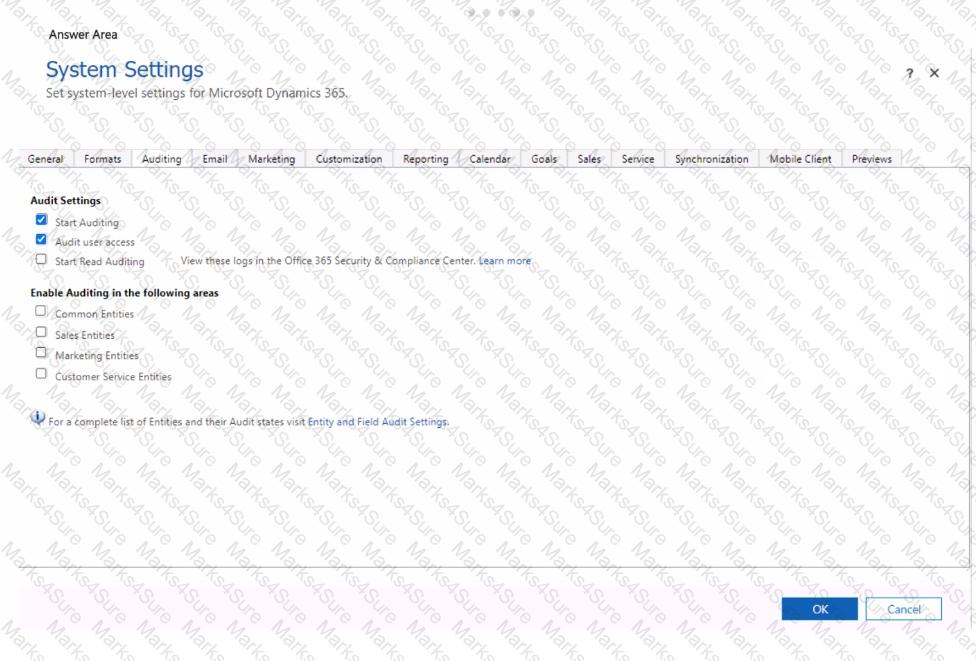Check the Common Entities checkbox
The image size is (976, 661).
point(41,312)
